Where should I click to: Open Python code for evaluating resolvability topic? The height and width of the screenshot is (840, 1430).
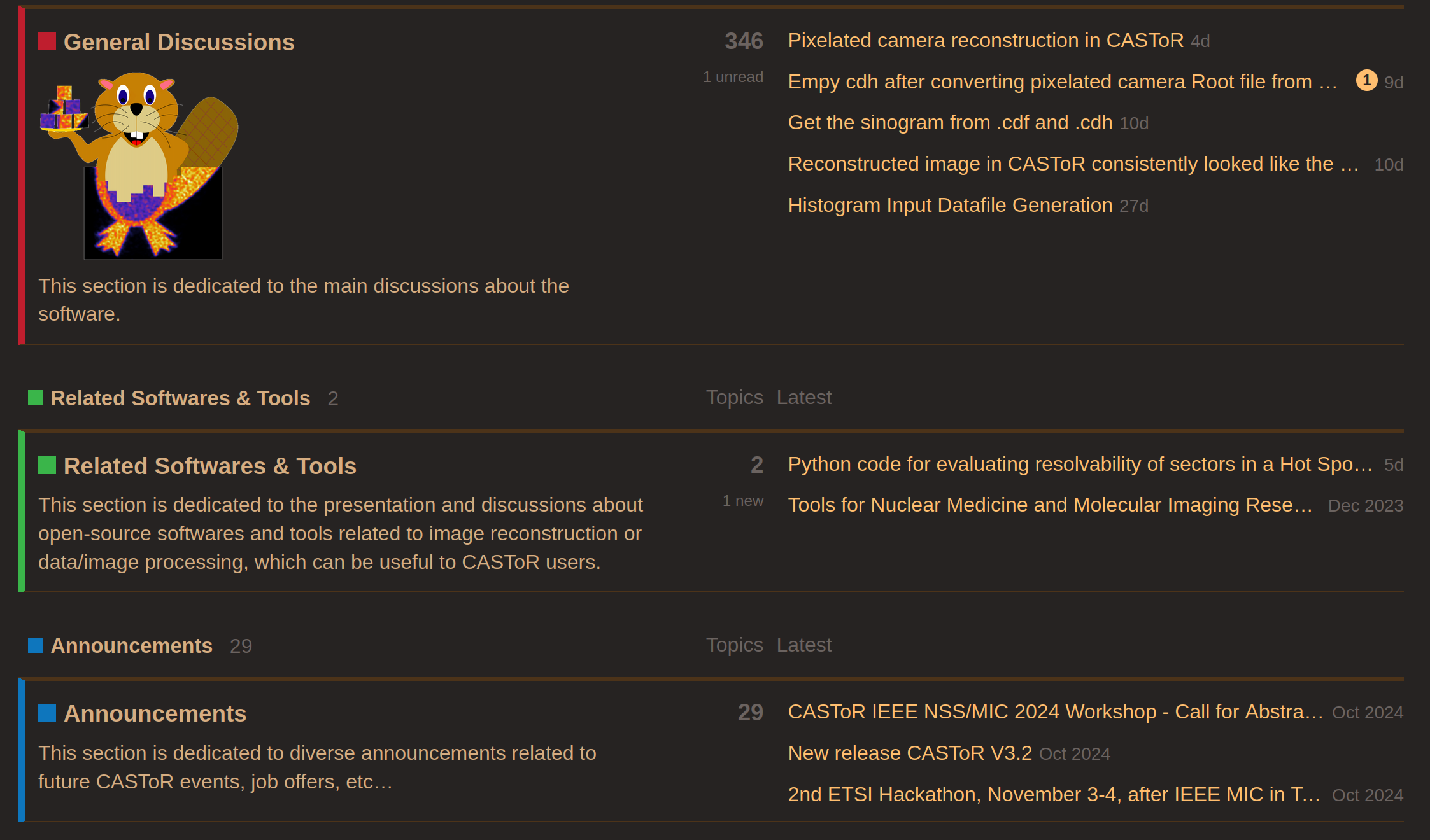click(x=1080, y=465)
